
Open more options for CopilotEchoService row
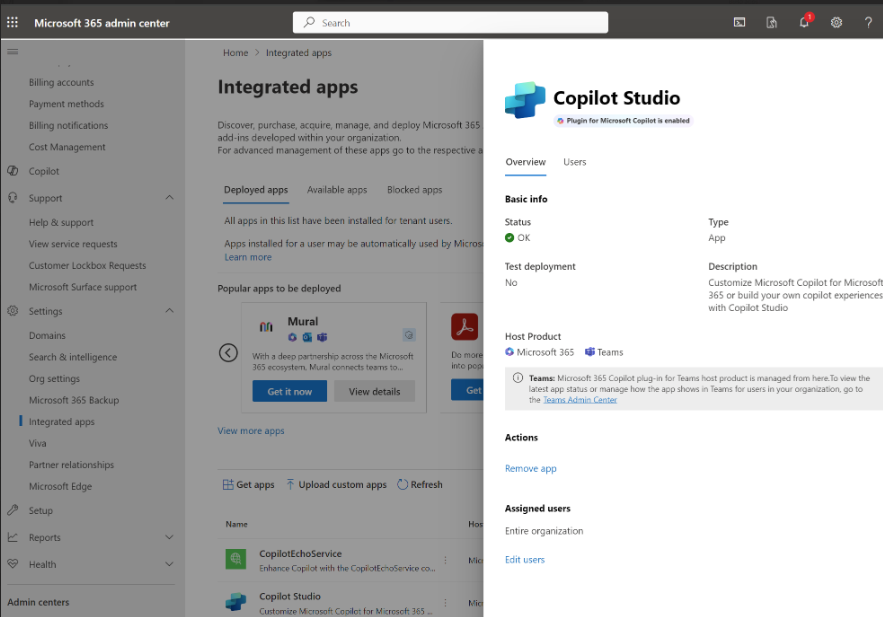pyautogui.click(x=445, y=560)
